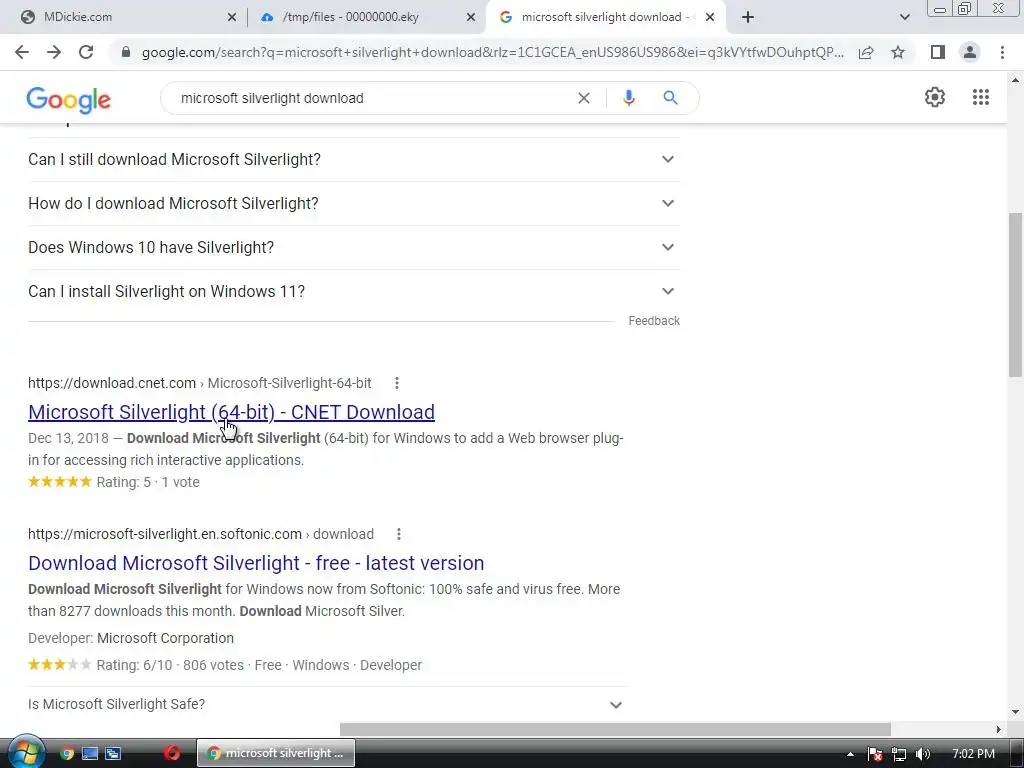Open Download Microsoft Silverlight free latest version link
The image size is (1024, 768).
(256, 564)
